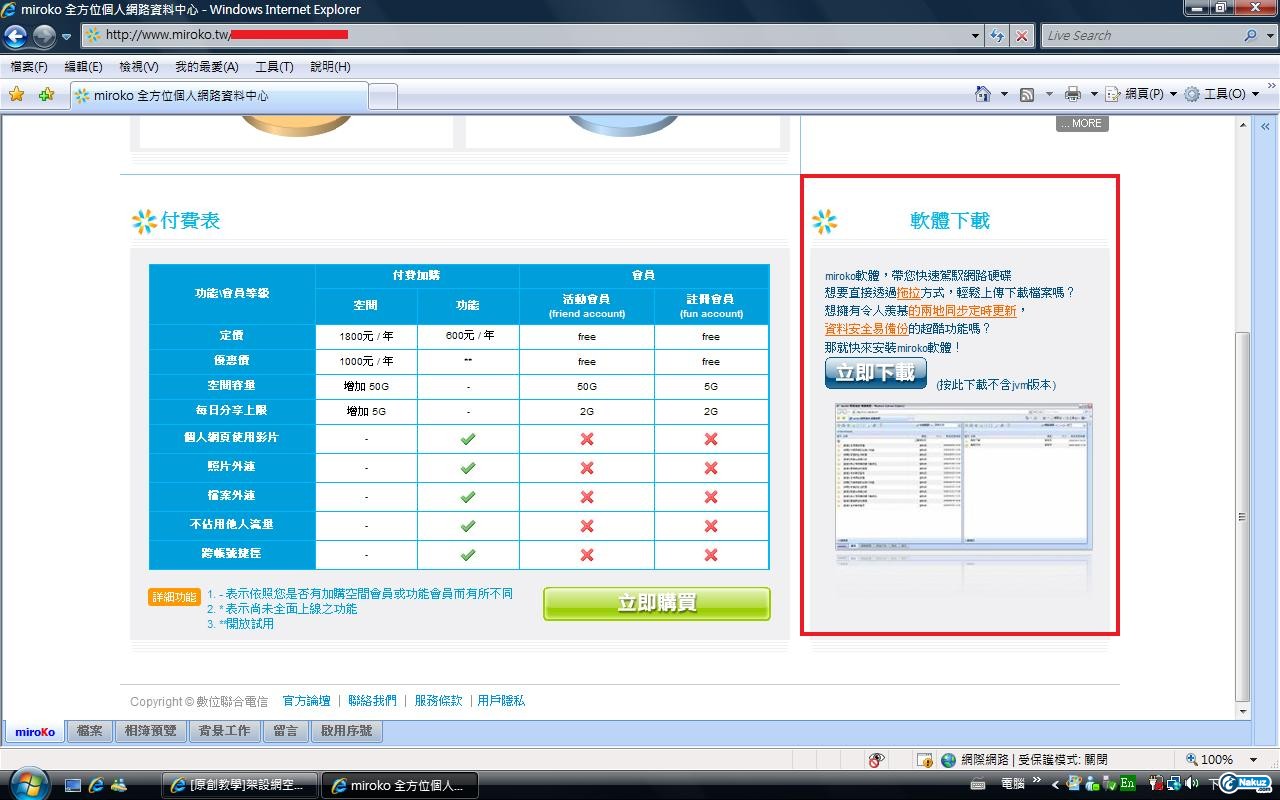Add page to favorites with the plus-star icon
Viewport: 1280px width, 800px height.
(46, 94)
